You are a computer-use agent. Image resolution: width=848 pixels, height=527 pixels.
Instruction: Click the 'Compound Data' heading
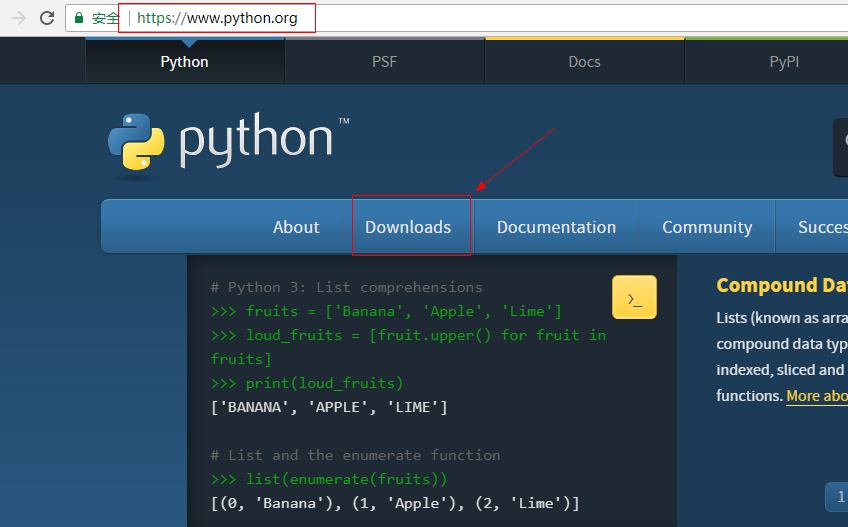click(x=782, y=285)
